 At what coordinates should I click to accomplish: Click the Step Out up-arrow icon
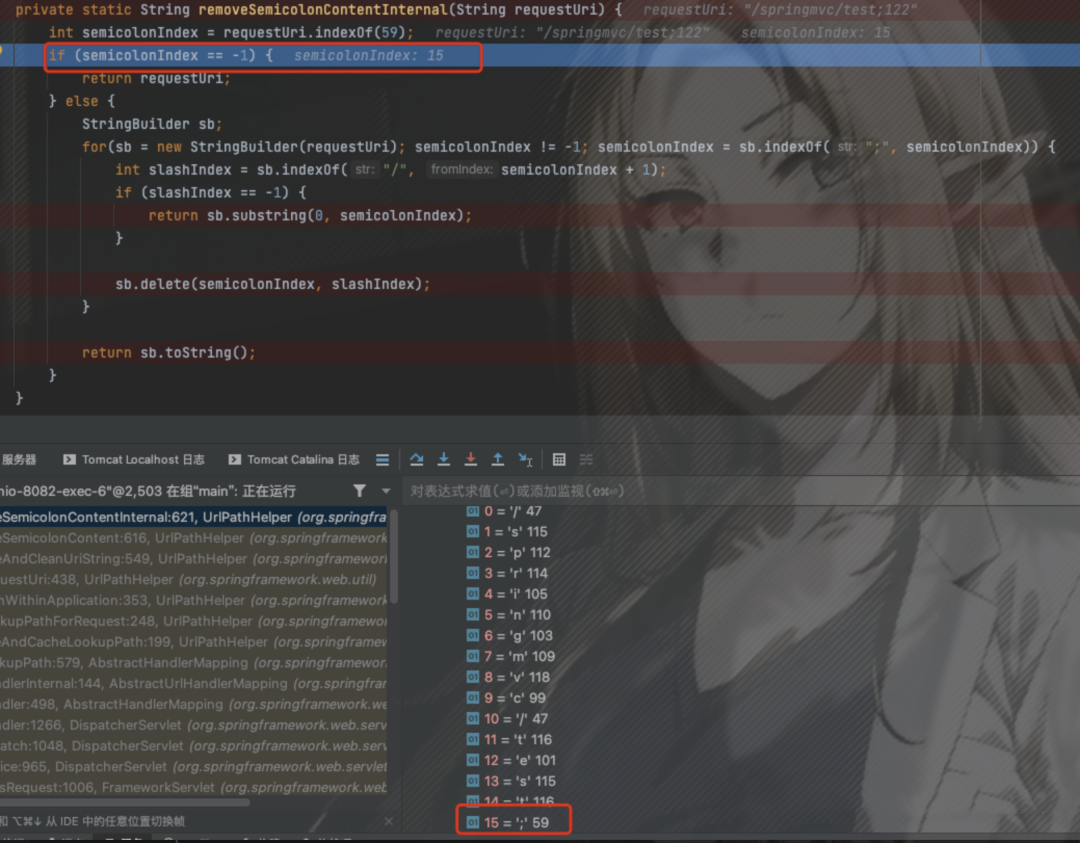click(497, 459)
